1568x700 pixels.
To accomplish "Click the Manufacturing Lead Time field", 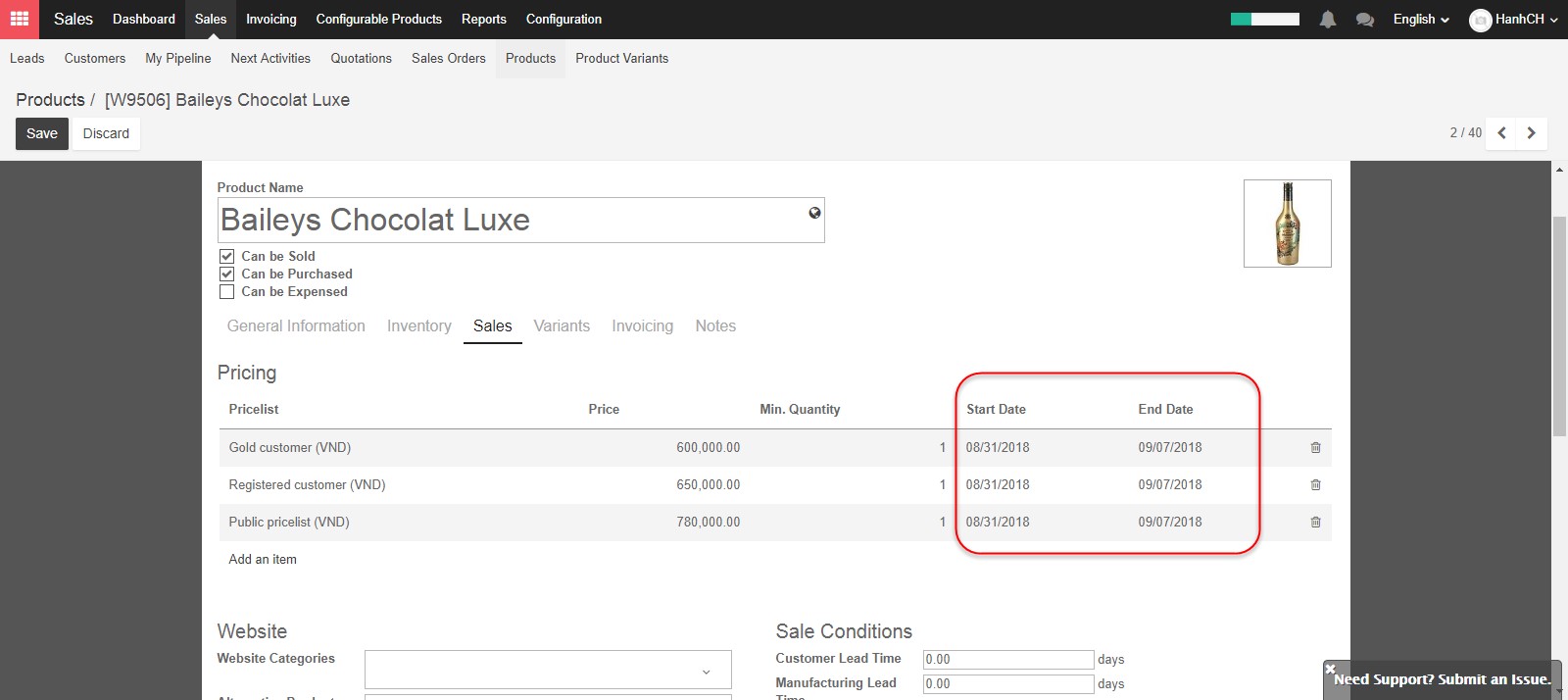I will [1008, 684].
